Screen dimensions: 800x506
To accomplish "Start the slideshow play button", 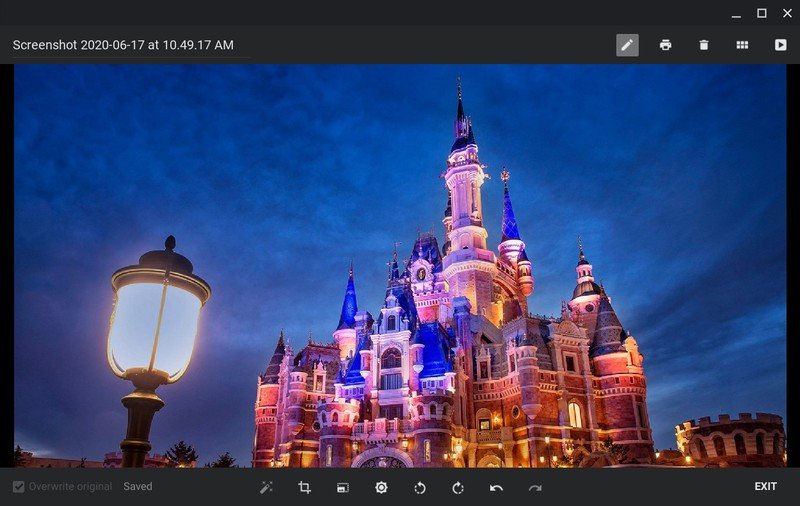I will [781, 45].
